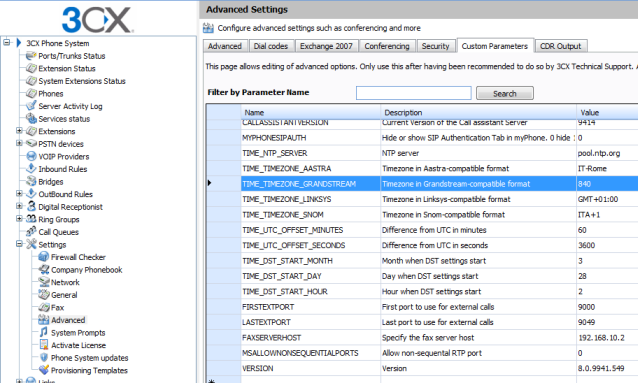Click the Network icon
This screenshot has height=383, width=638.
44,282
